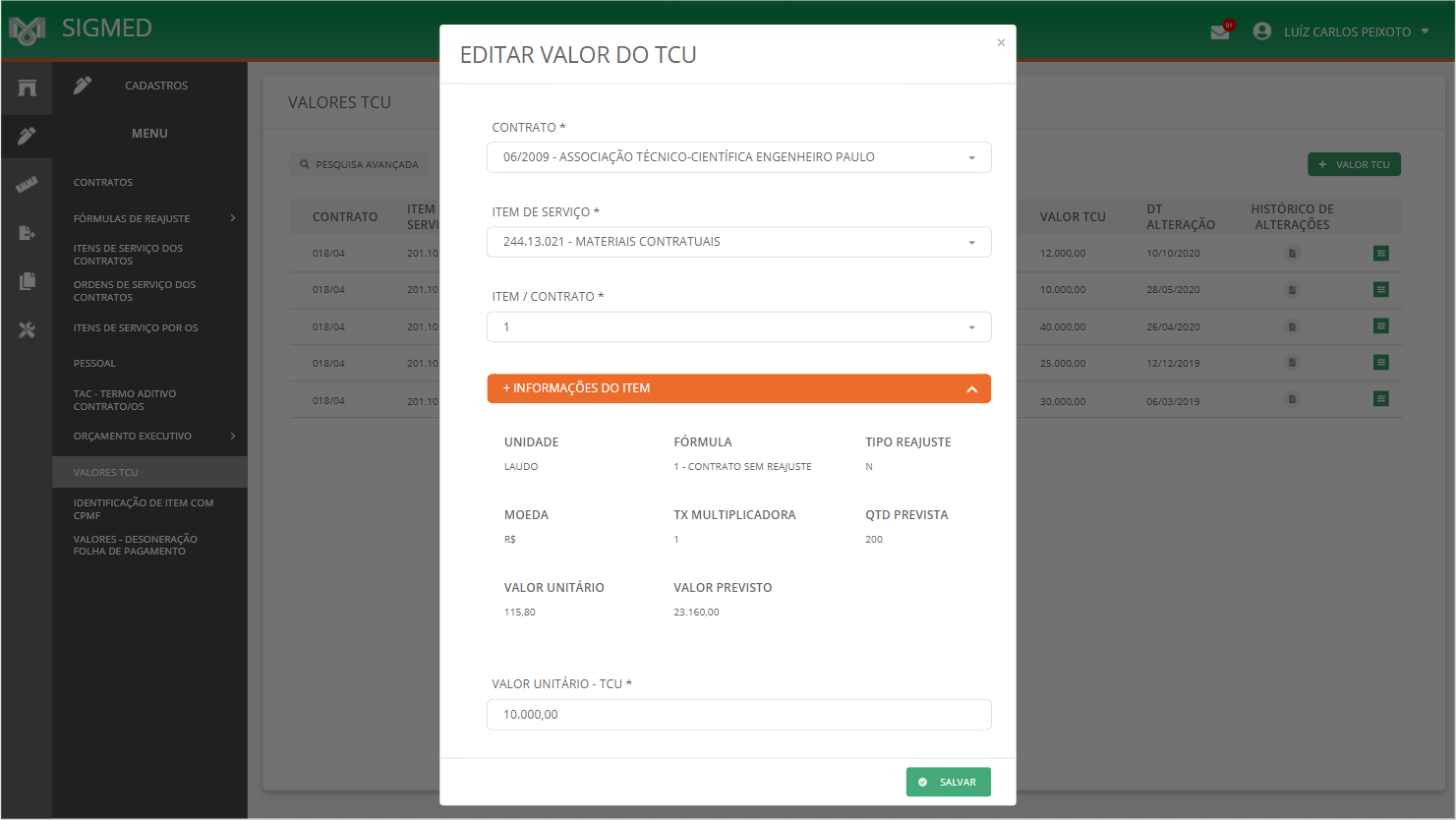Collapse the INFORMAÇÕES DO ITEM section
The image size is (1456, 820).
[738, 388]
